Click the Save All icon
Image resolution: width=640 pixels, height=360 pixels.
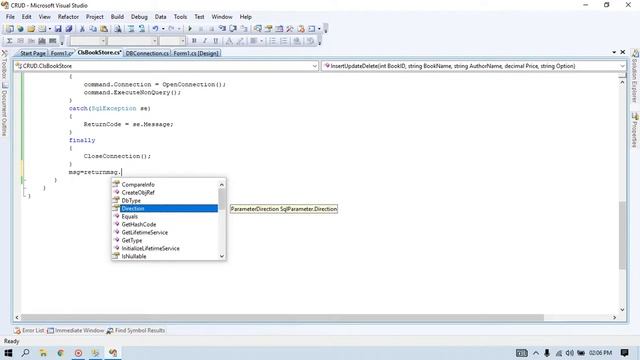[x=69, y=29]
